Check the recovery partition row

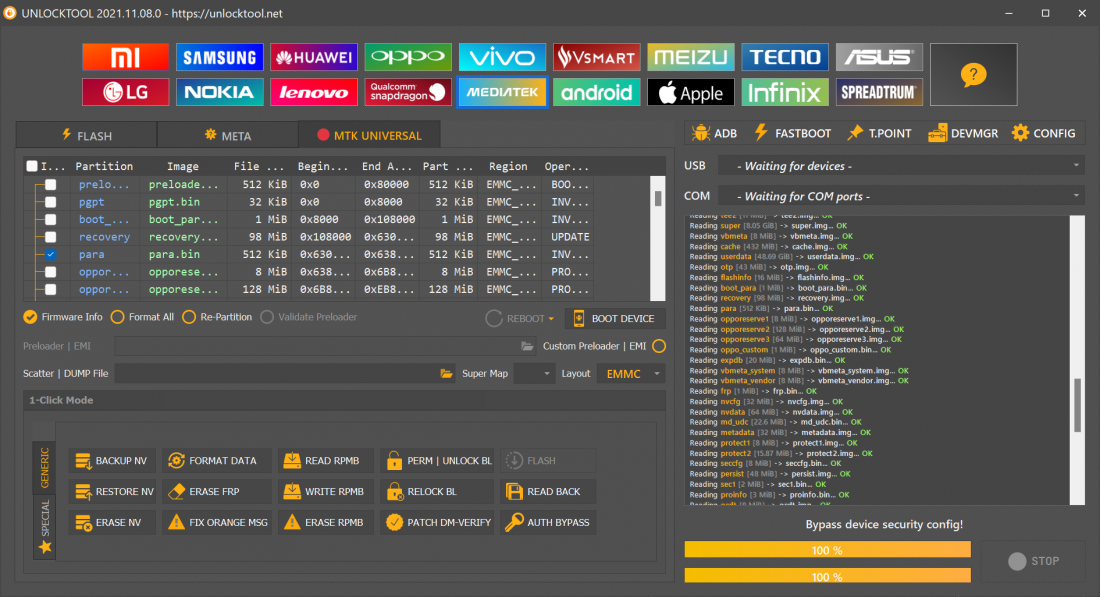coord(51,237)
